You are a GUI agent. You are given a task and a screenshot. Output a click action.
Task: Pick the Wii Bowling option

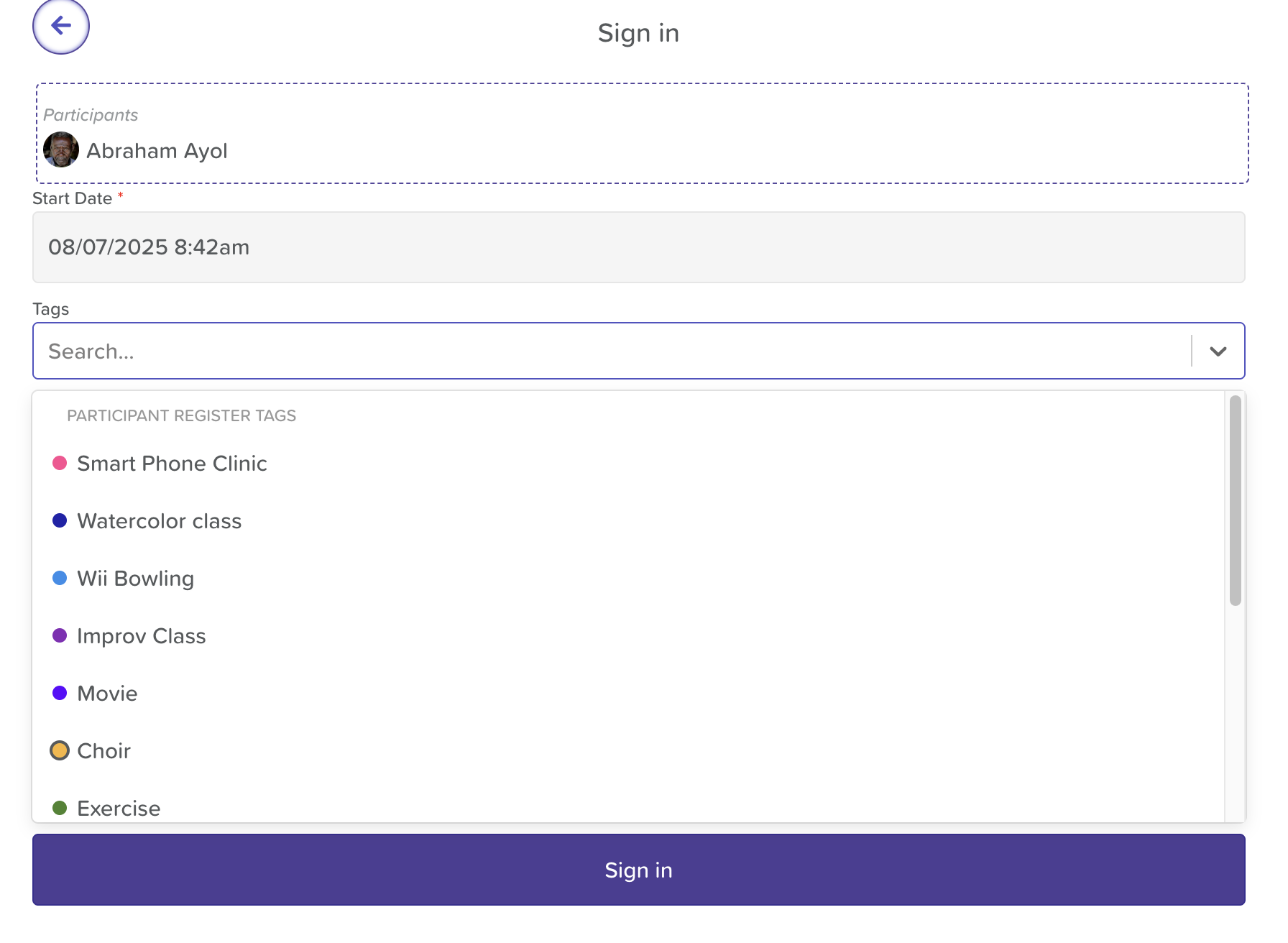click(x=628, y=579)
